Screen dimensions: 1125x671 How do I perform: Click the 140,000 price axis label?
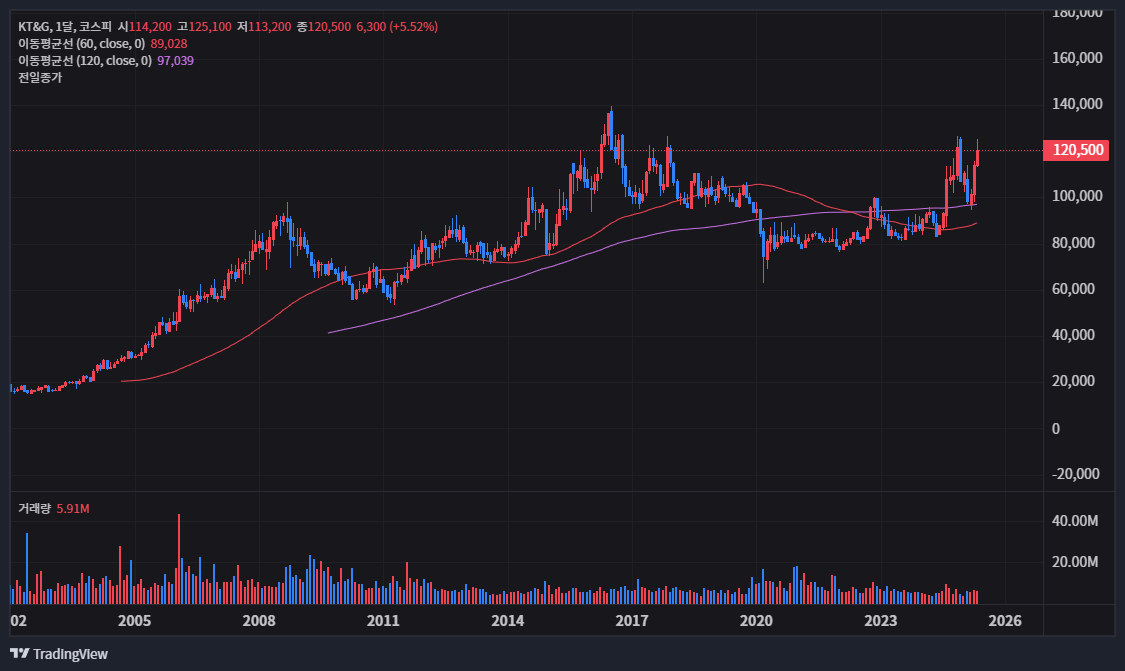1077,104
